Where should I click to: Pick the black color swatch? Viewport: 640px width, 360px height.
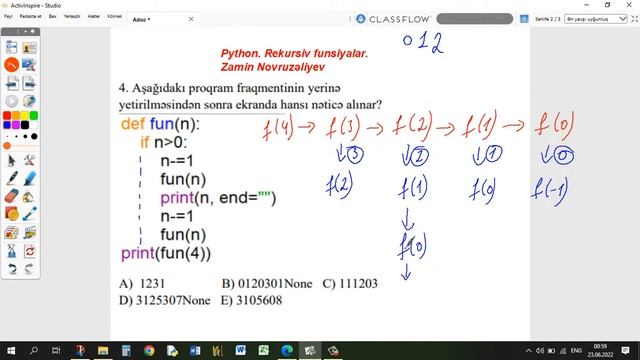25,125
